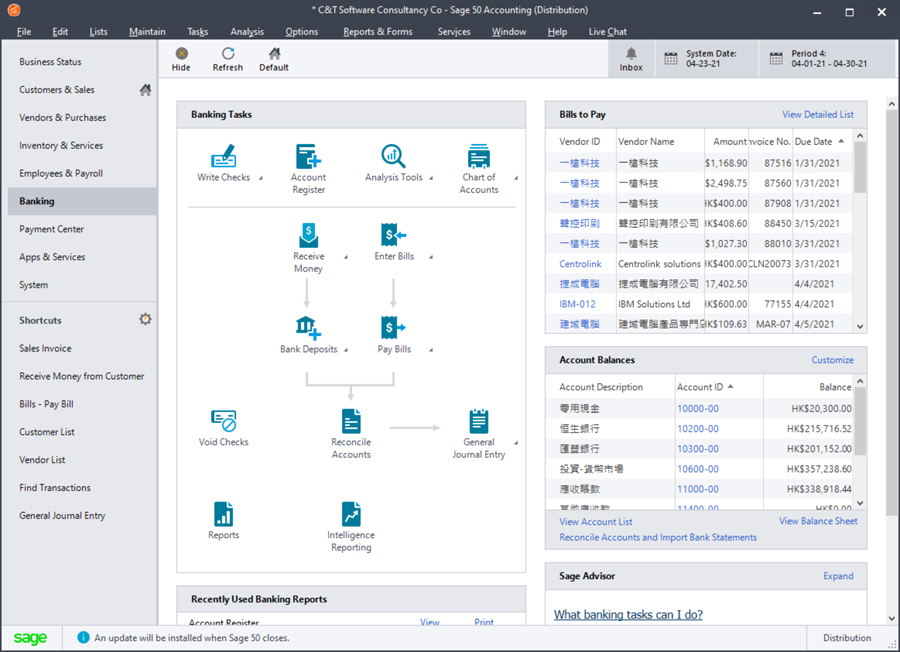Open the Reports & Forms menu
This screenshot has height=652, width=900.
(378, 31)
